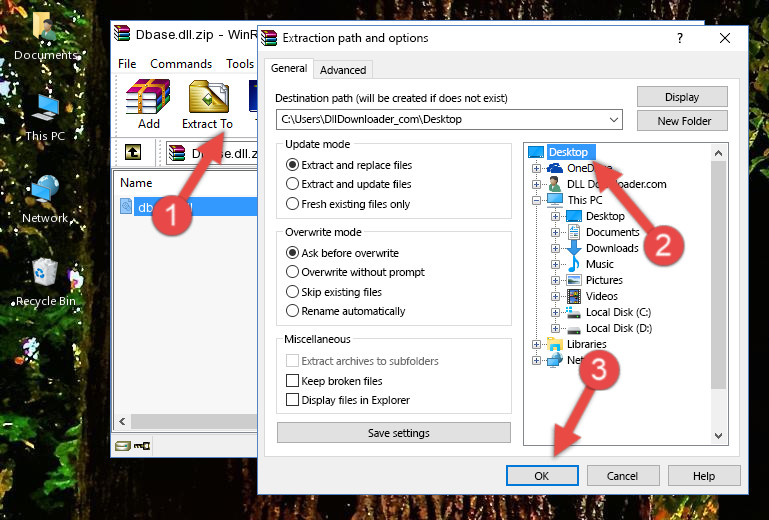
Task: Select Fresh existing files only option
Action: click(x=348, y=204)
